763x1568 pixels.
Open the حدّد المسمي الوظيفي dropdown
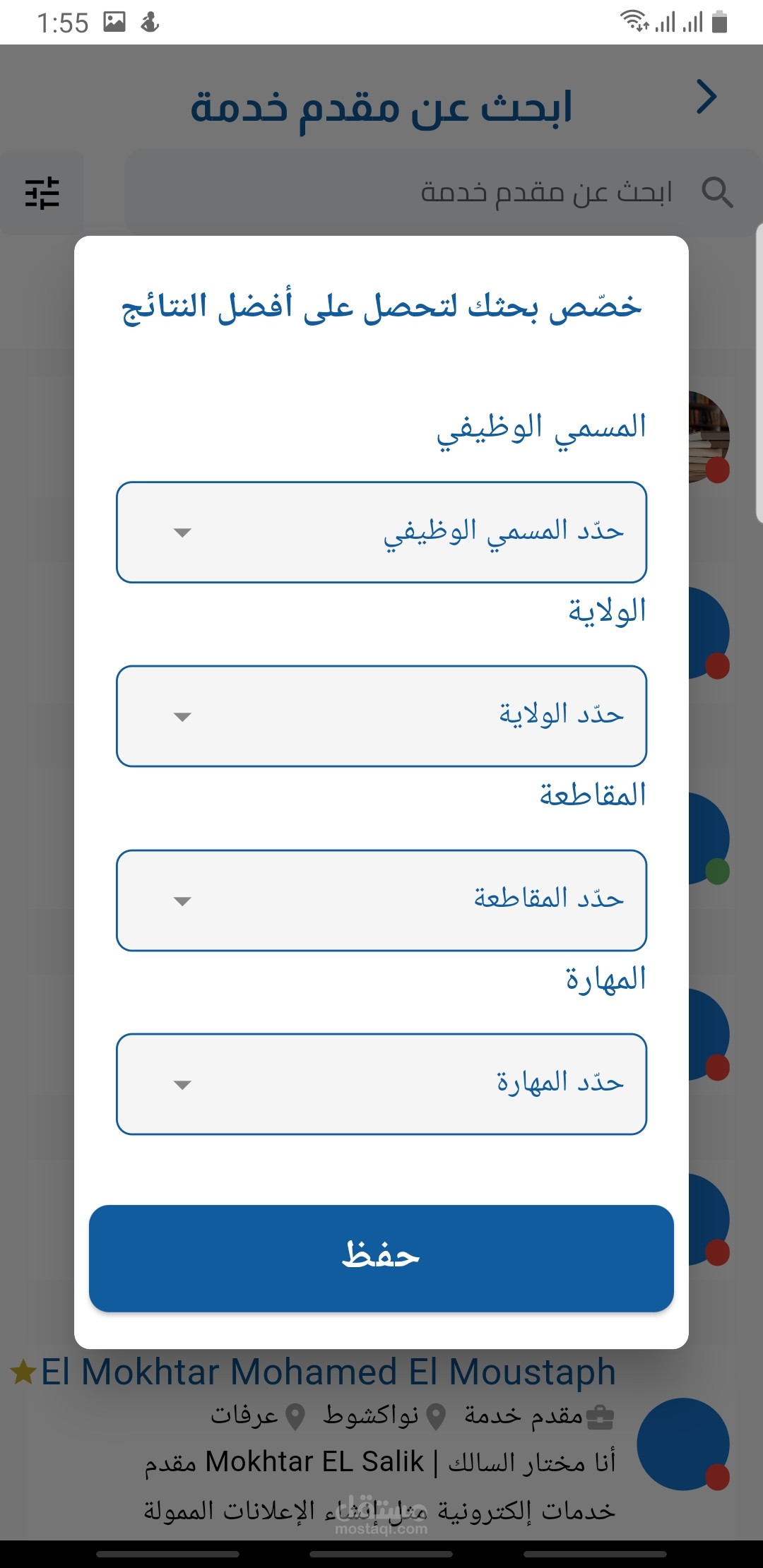click(x=381, y=533)
